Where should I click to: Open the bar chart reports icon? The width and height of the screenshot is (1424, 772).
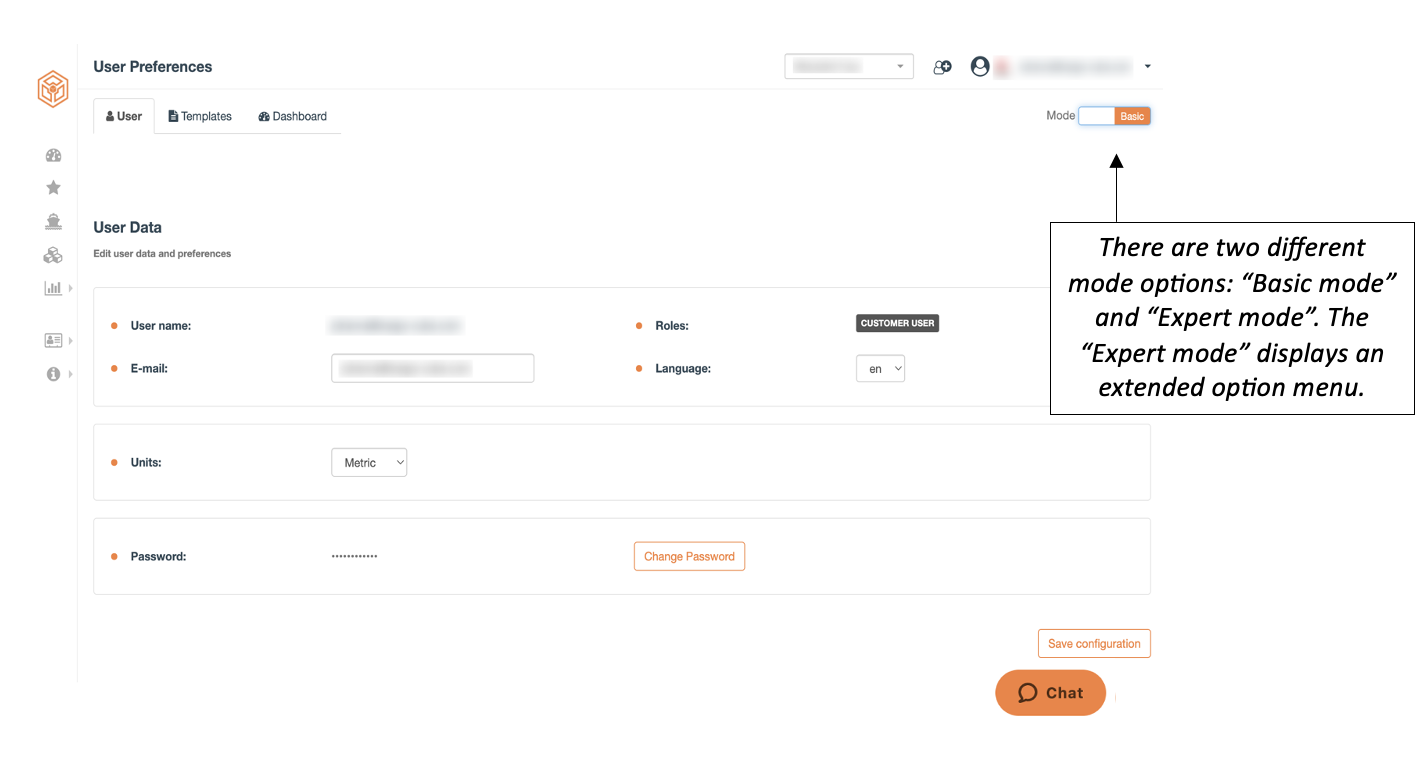(x=53, y=288)
